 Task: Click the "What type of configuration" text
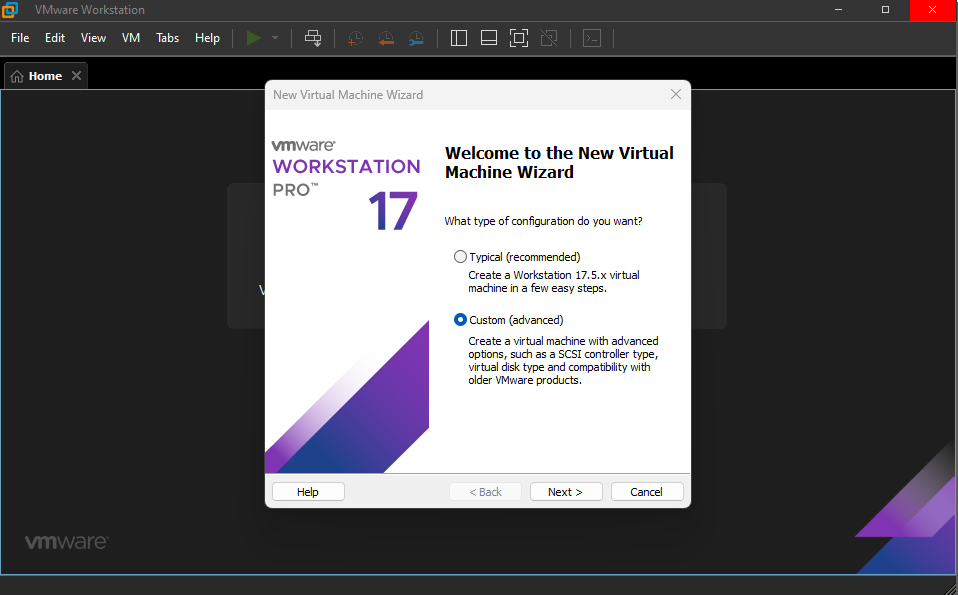coord(543,221)
